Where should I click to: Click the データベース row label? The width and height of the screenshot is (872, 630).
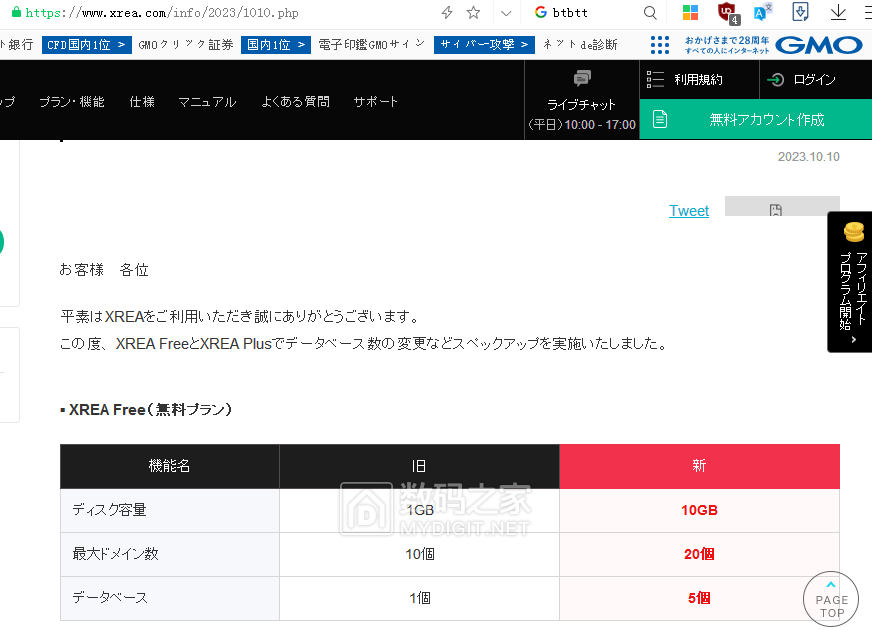(x=110, y=598)
